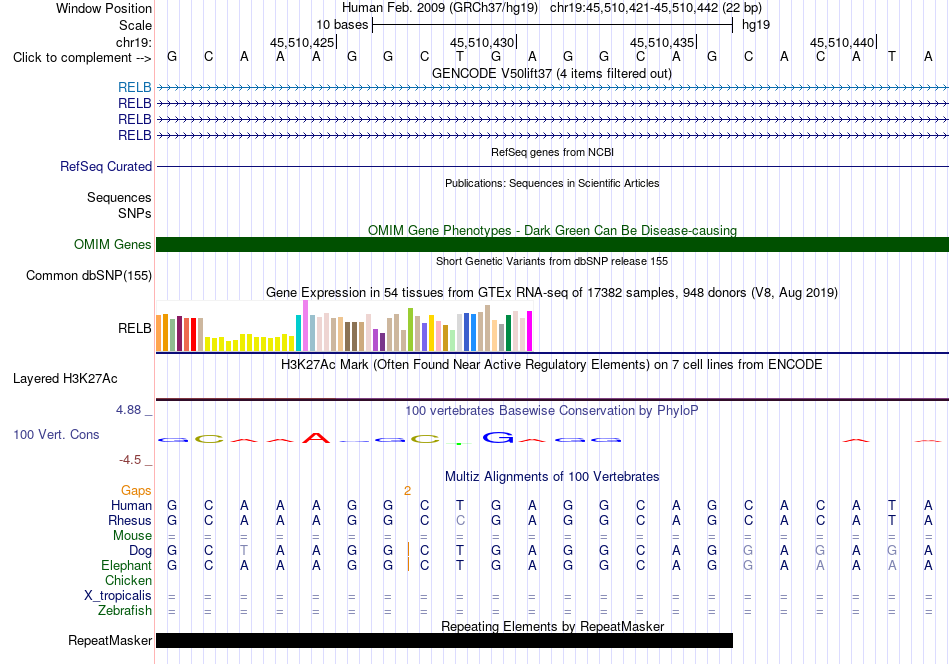Click the Dog alignment row label

pyautogui.click(x=140, y=550)
